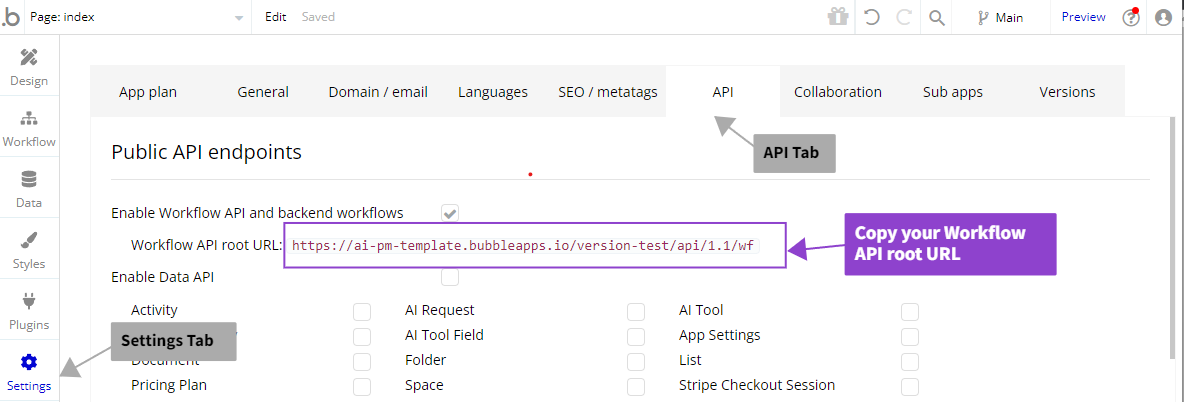Click the Preview link
Viewport: 1184px width, 402px height.
[x=1083, y=17]
